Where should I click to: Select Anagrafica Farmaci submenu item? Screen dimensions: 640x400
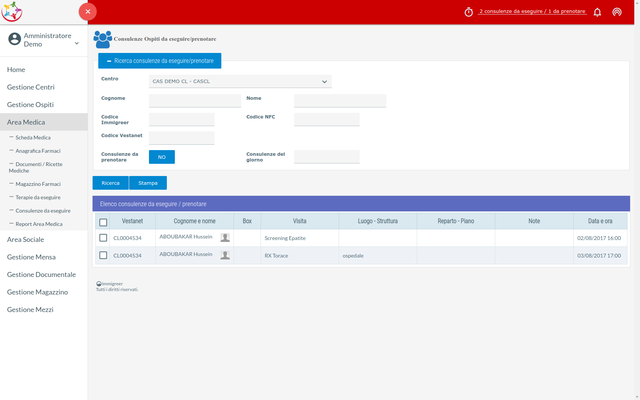(x=38, y=151)
